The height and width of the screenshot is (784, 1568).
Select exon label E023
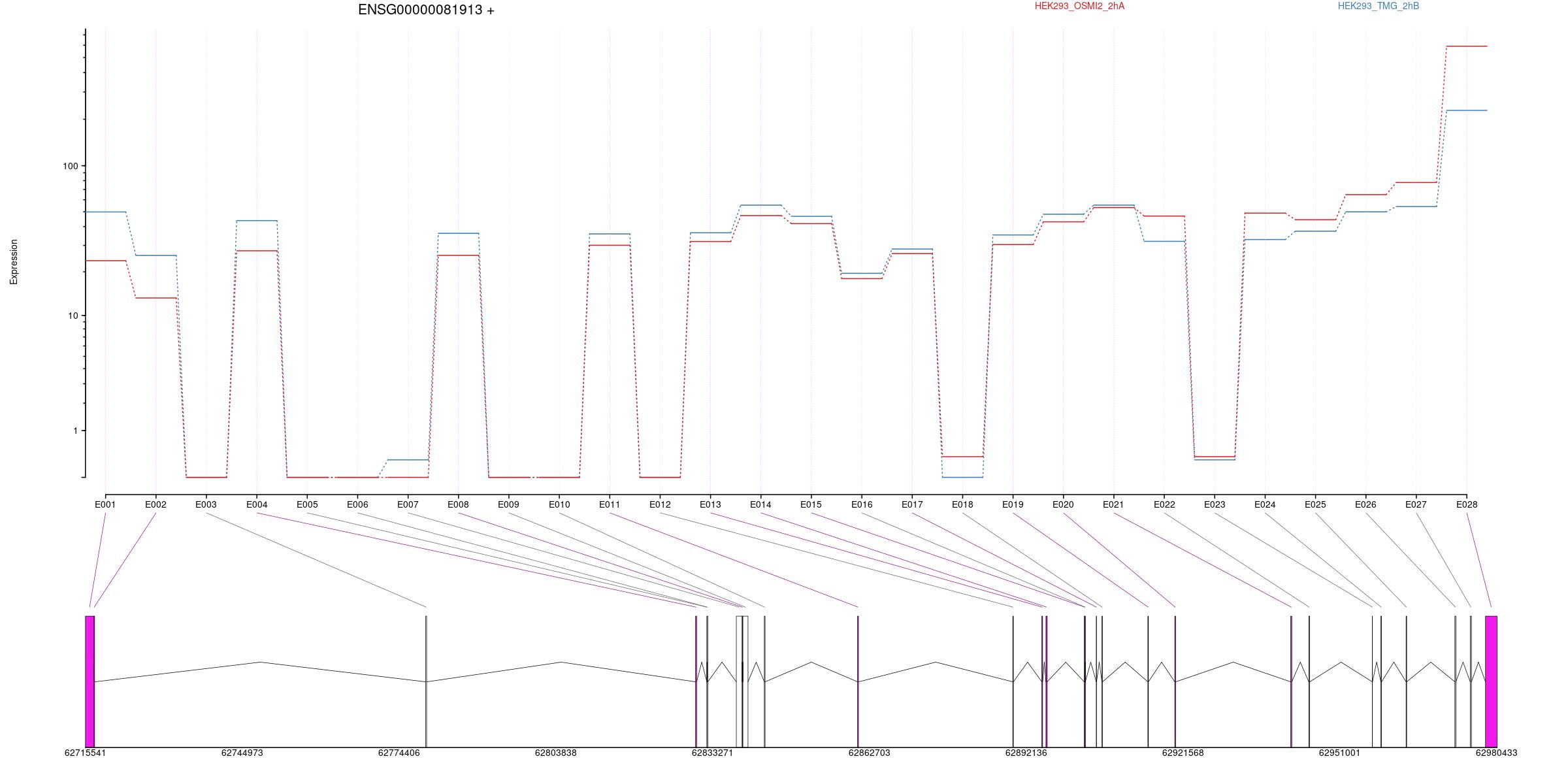1215,504
